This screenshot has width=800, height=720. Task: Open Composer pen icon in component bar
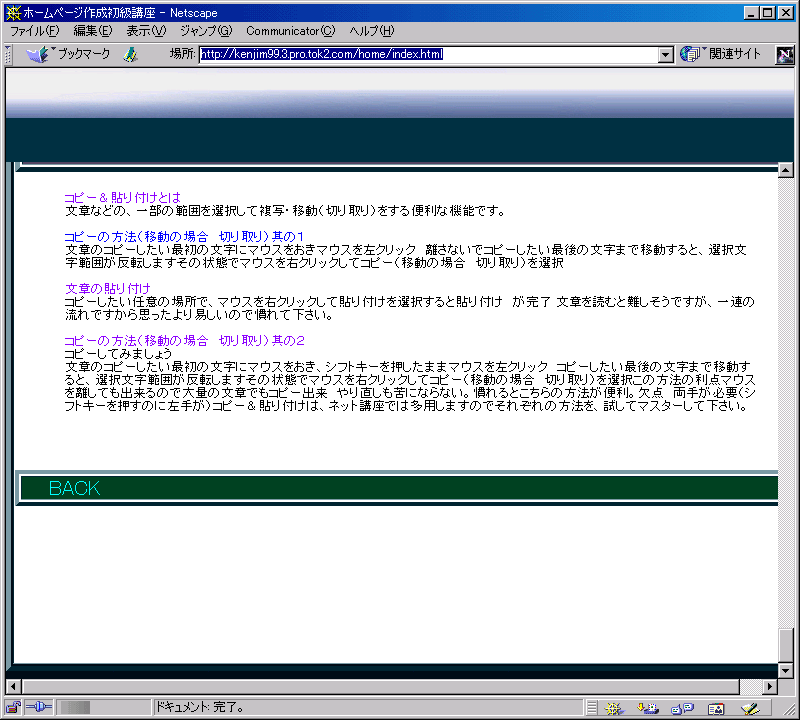coord(750,708)
